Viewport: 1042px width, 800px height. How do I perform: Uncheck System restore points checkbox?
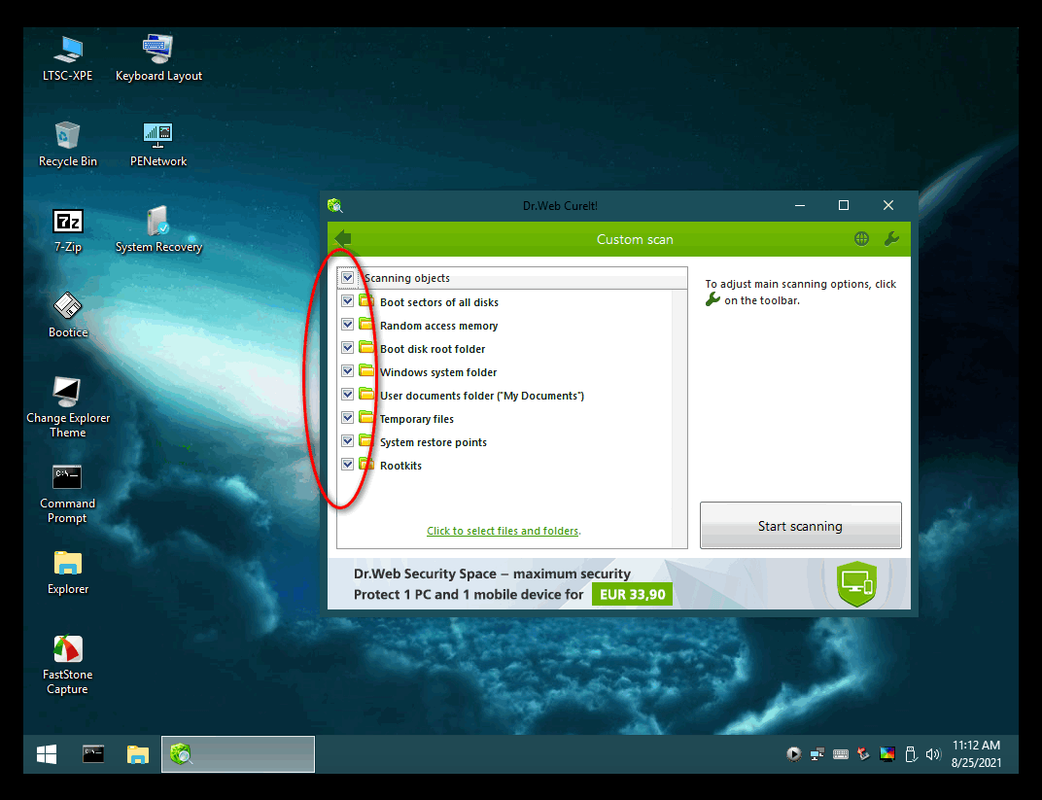(348, 441)
